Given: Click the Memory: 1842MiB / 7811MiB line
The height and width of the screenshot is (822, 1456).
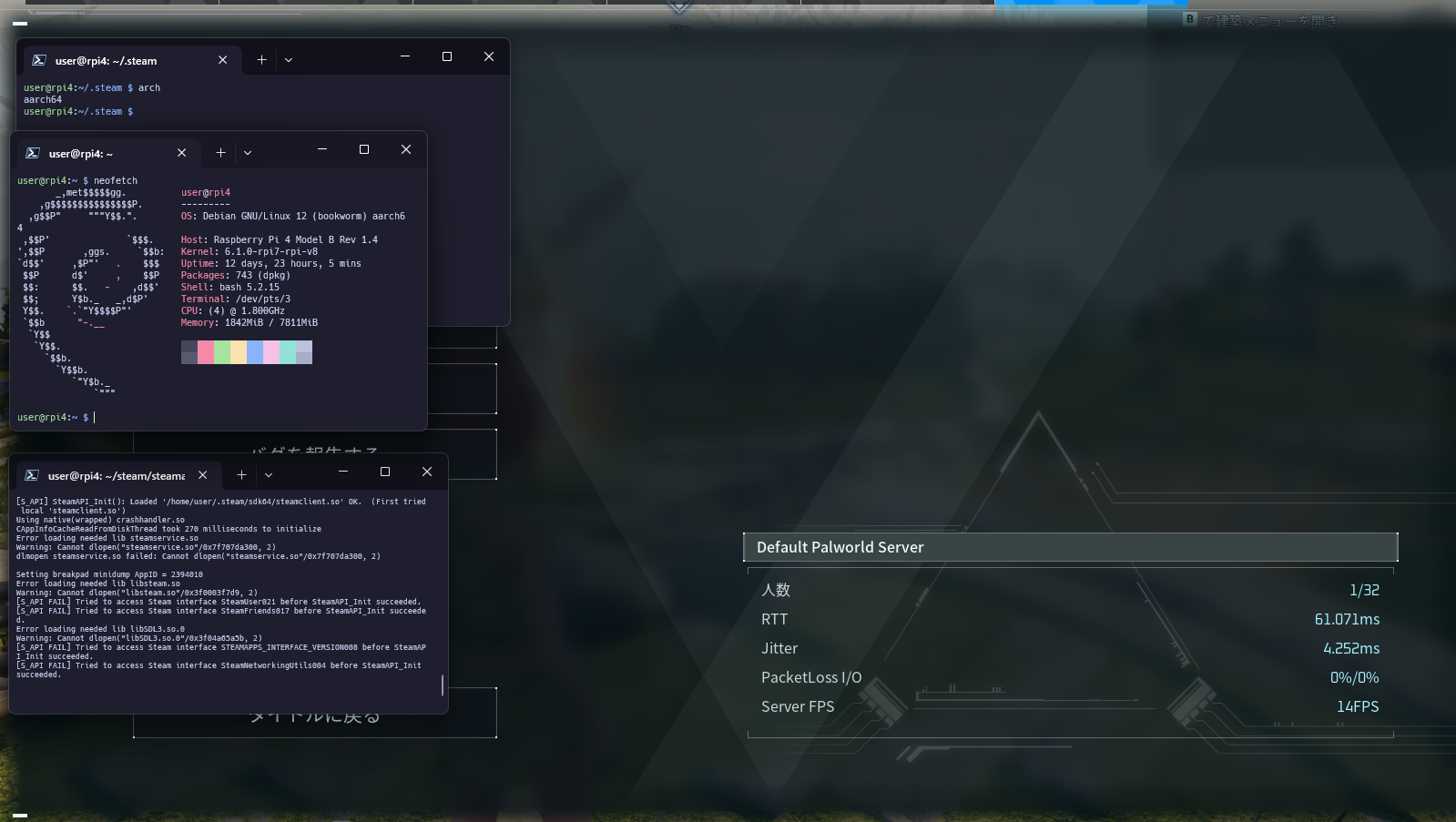Looking at the screenshot, I should [249, 323].
